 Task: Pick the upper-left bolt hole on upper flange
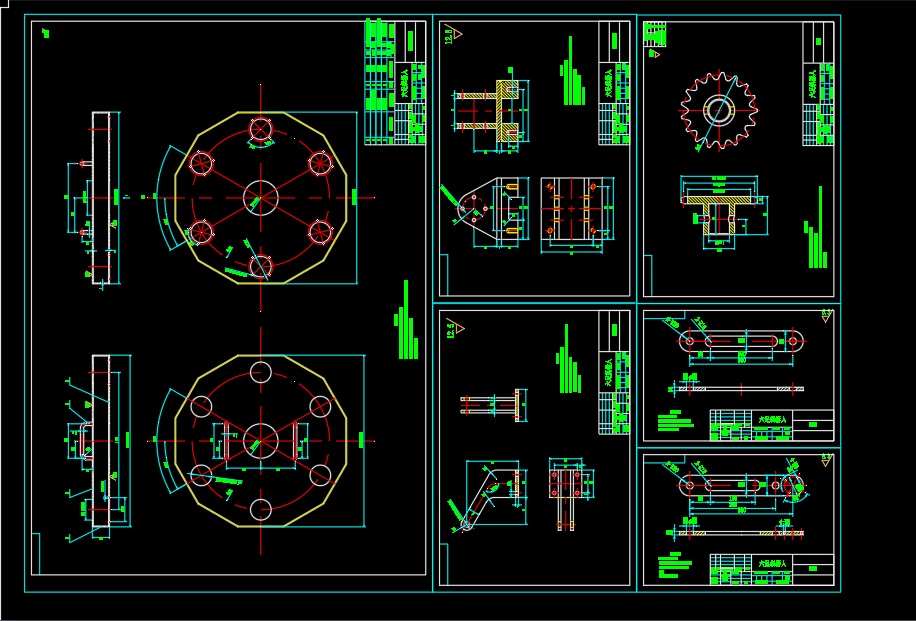[201, 163]
